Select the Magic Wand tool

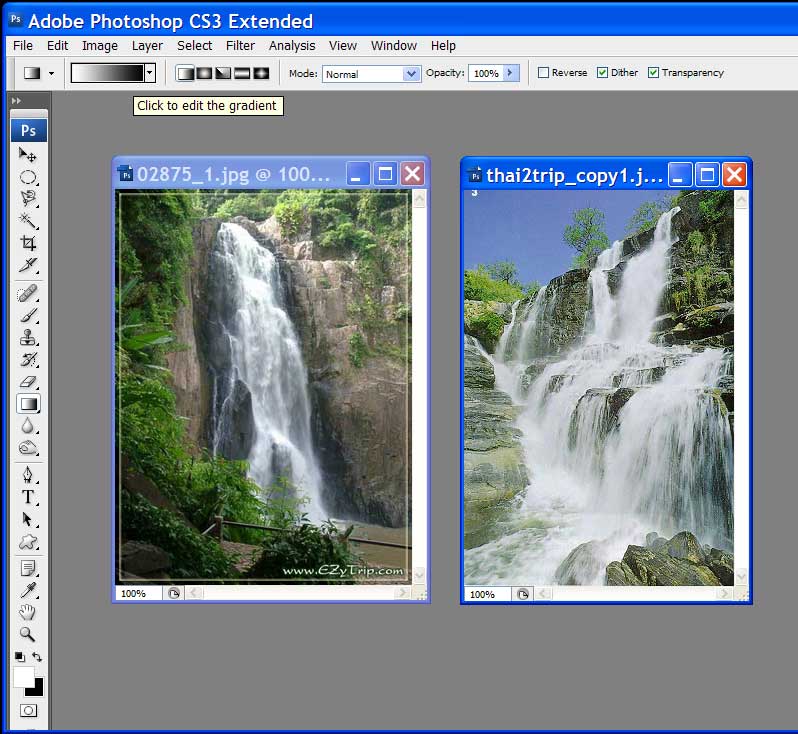(x=28, y=220)
